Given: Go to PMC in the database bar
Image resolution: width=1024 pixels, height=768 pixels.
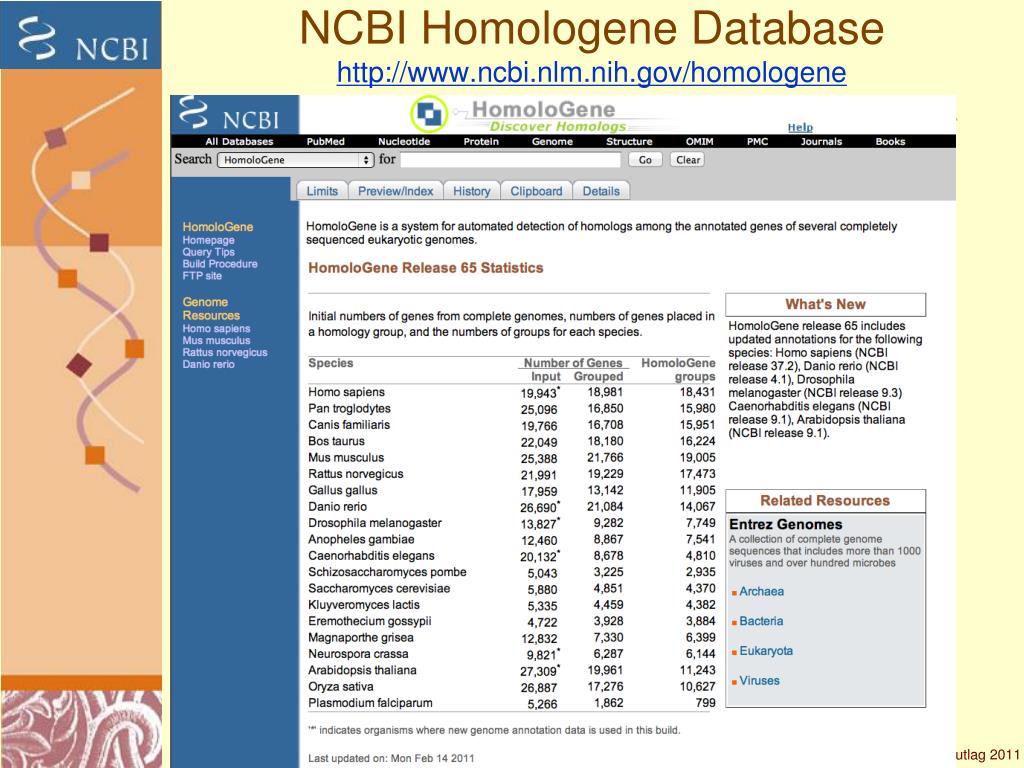Looking at the screenshot, I should (757, 142).
